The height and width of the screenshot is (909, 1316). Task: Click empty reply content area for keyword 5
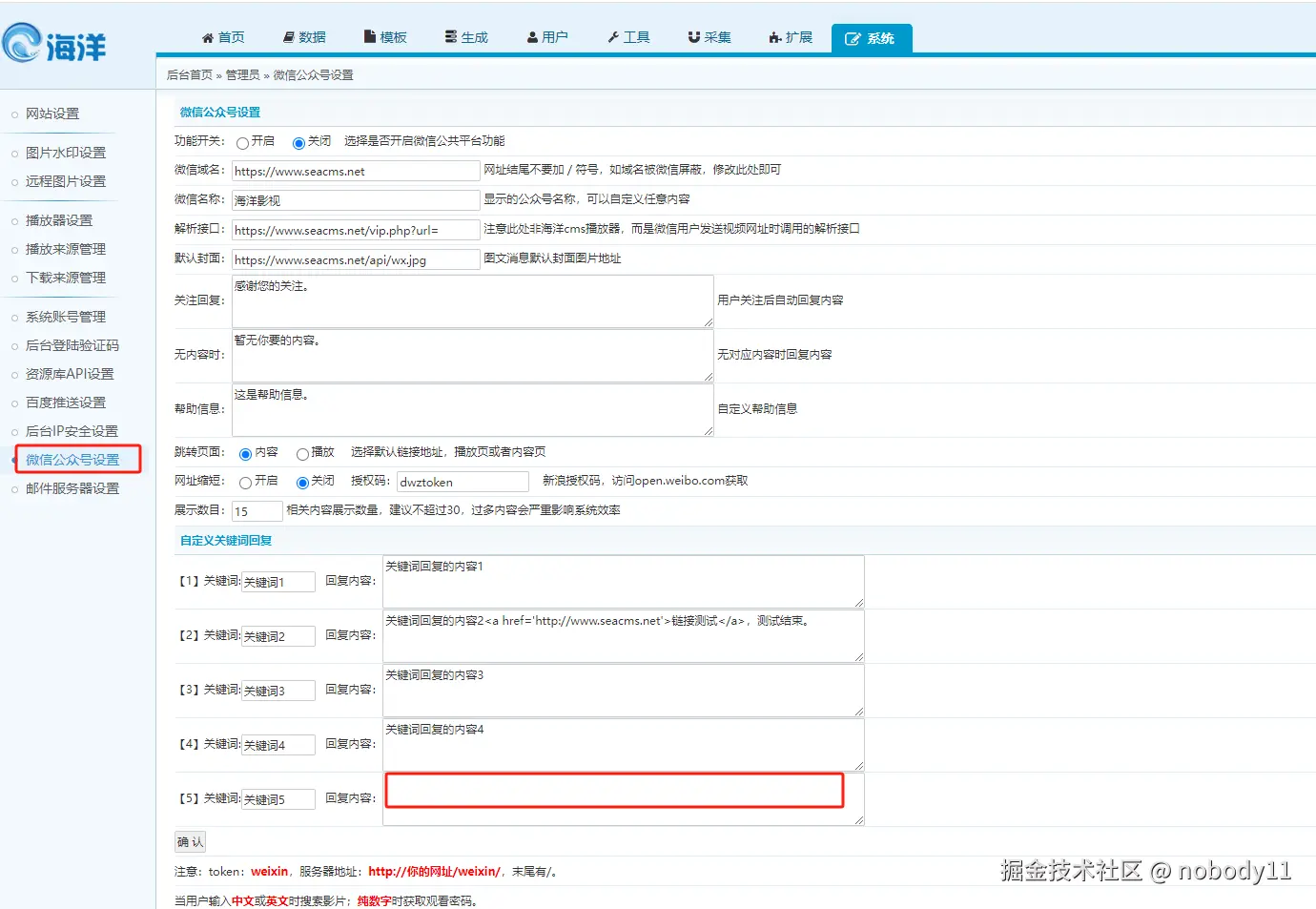pos(624,799)
